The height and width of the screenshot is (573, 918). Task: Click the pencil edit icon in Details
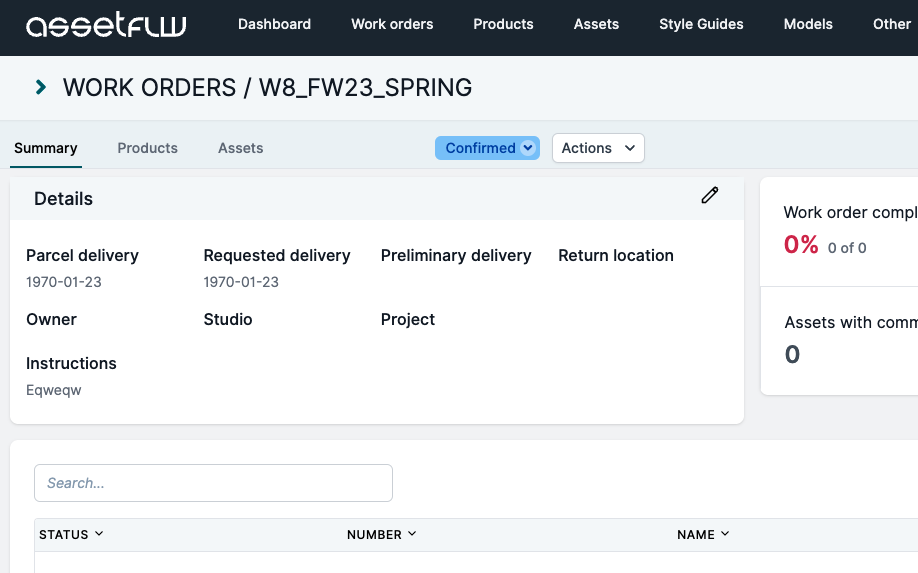tap(710, 195)
